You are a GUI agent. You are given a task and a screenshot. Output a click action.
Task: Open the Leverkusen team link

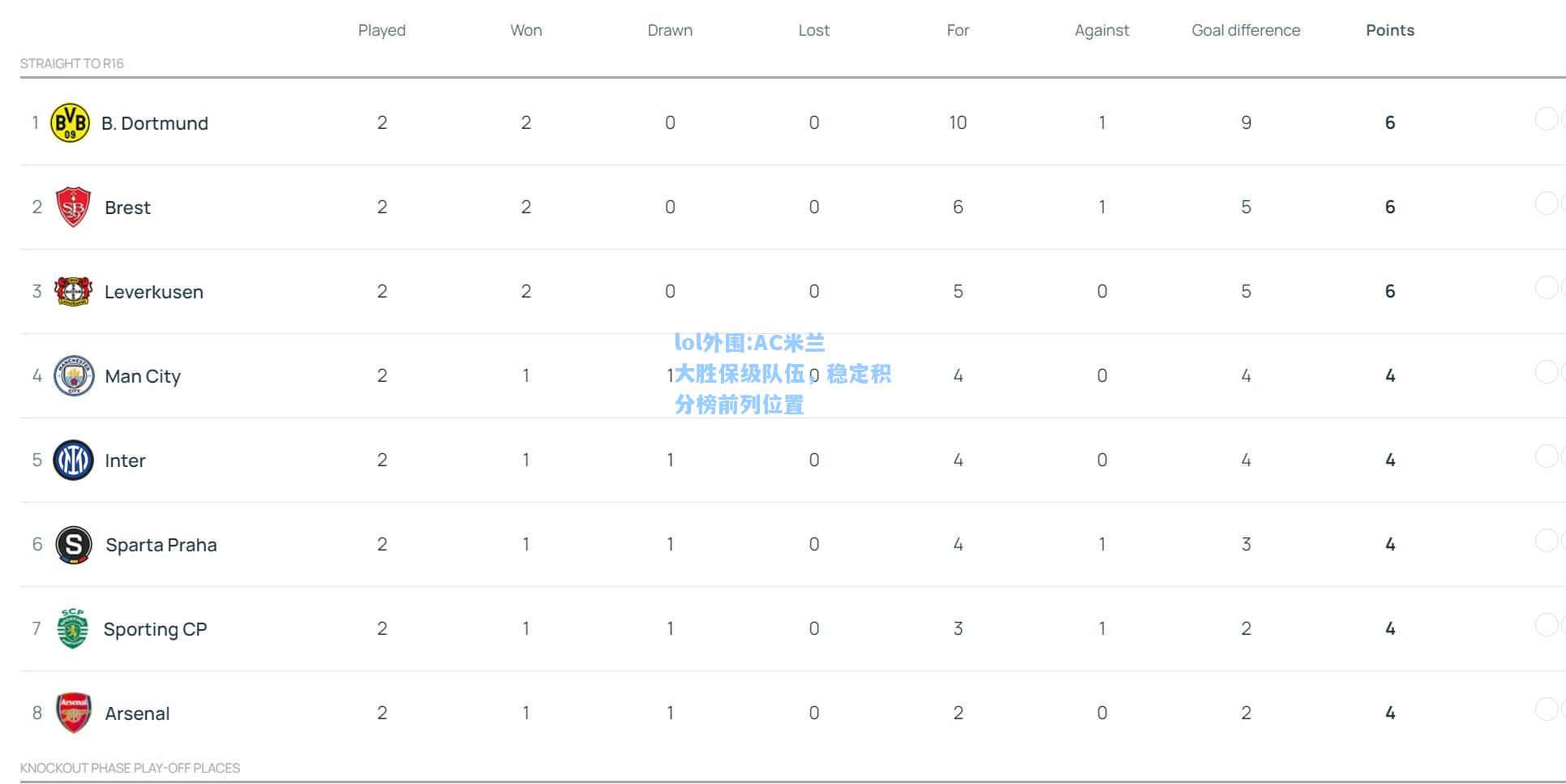click(x=154, y=292)
